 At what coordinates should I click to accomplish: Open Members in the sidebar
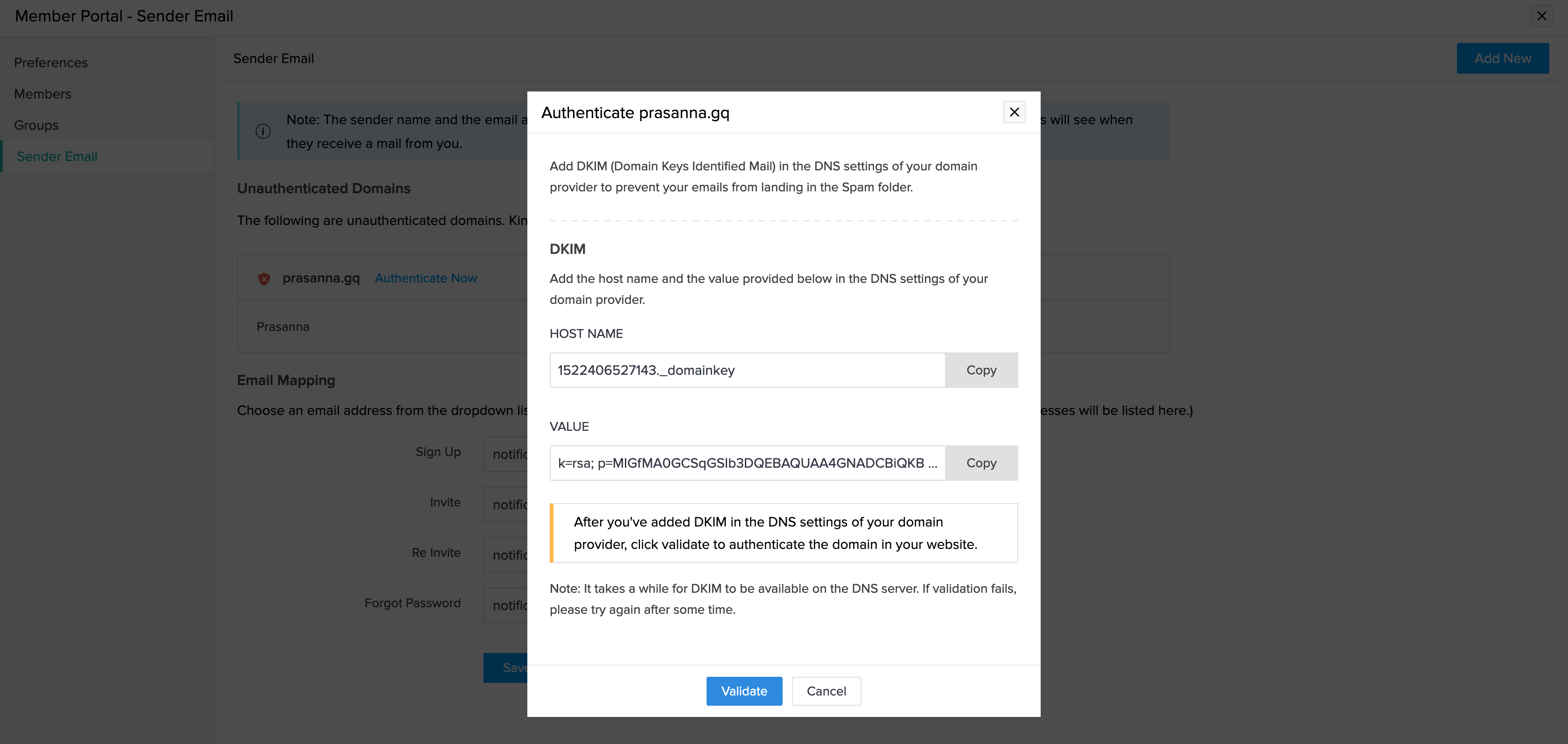point(42,94)
